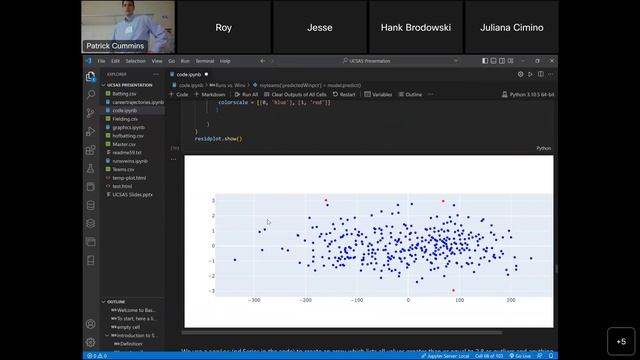This screenshot has height=360, width=640.
Task: Open editor More Actions ellipsis
Action: 551,74
